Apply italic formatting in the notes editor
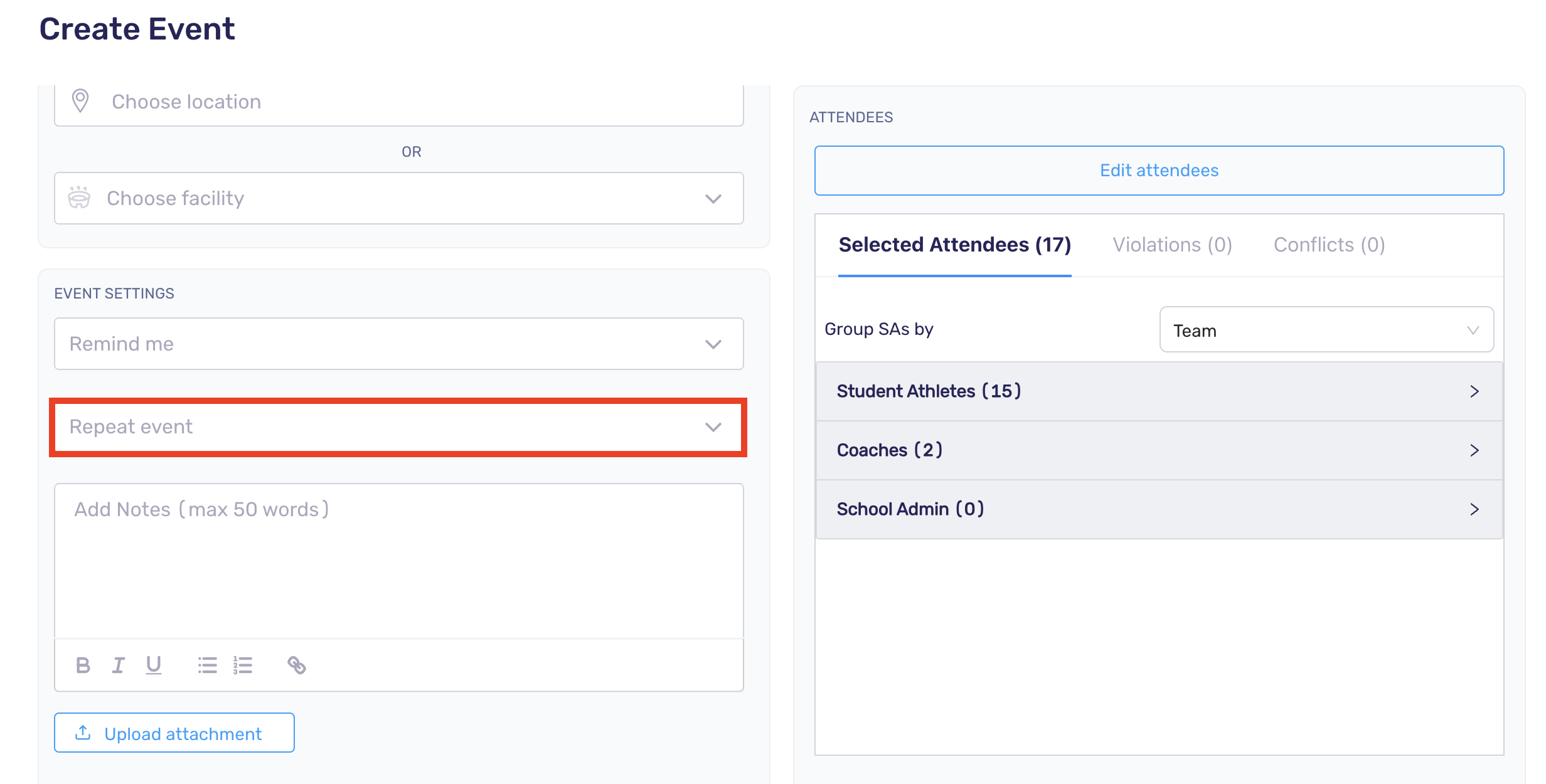The image size is (1546, 784). [x=118, y=665]
